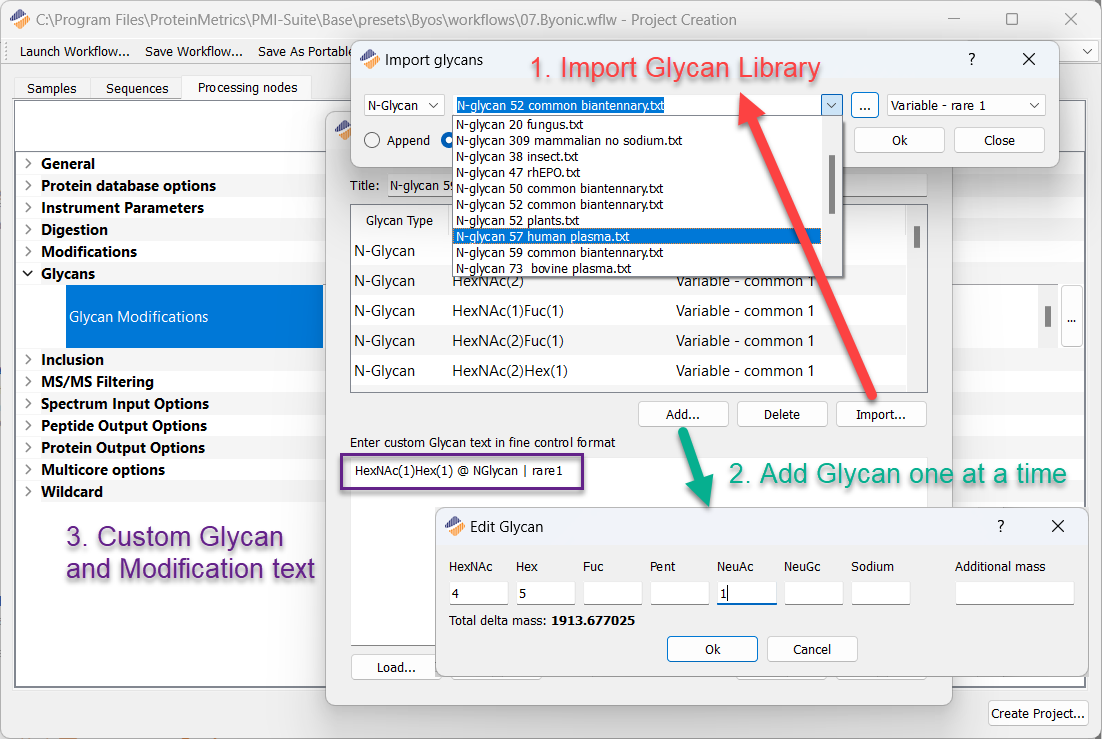This screenshot has height=739, width=1102.
Task: Choose N-glycan 38 insect.txt
Action: tap(637, 157)
